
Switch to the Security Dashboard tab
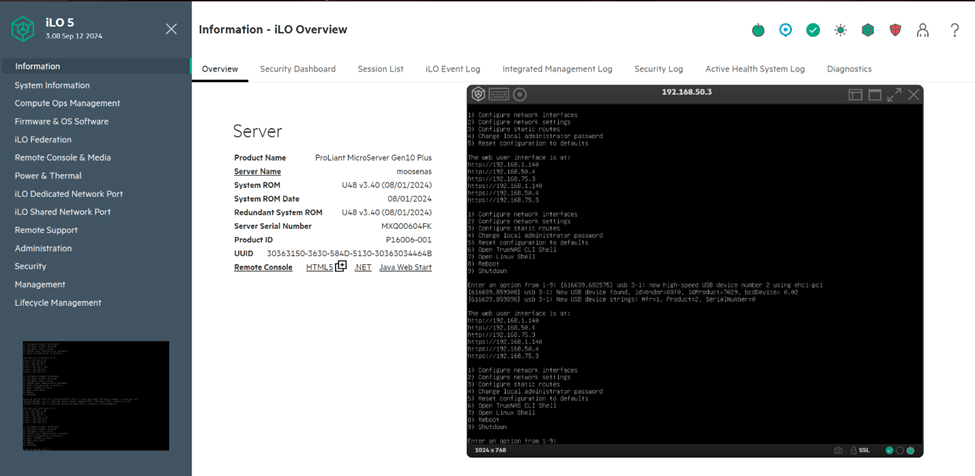pyautogui.click(x=298, y=69)
